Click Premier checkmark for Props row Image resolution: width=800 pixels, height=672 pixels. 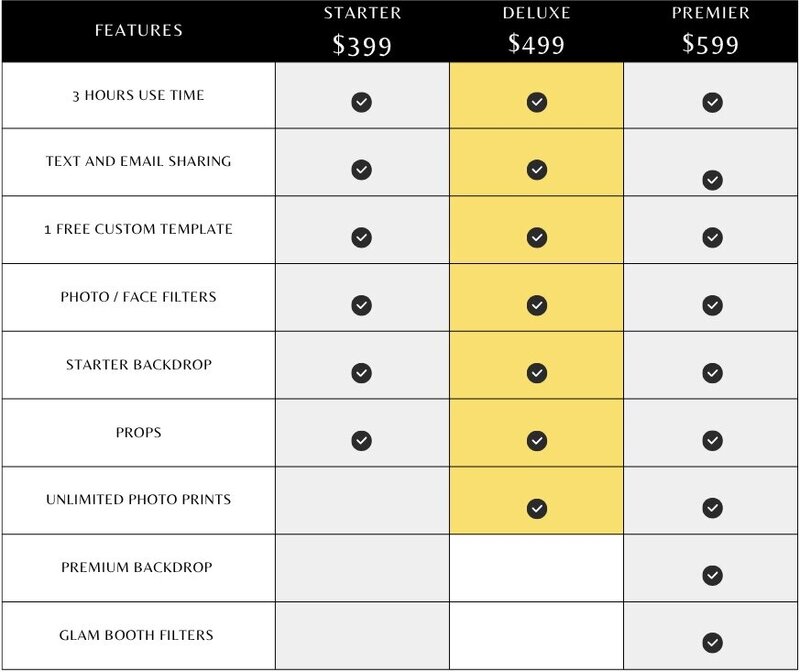click(712, 440)
